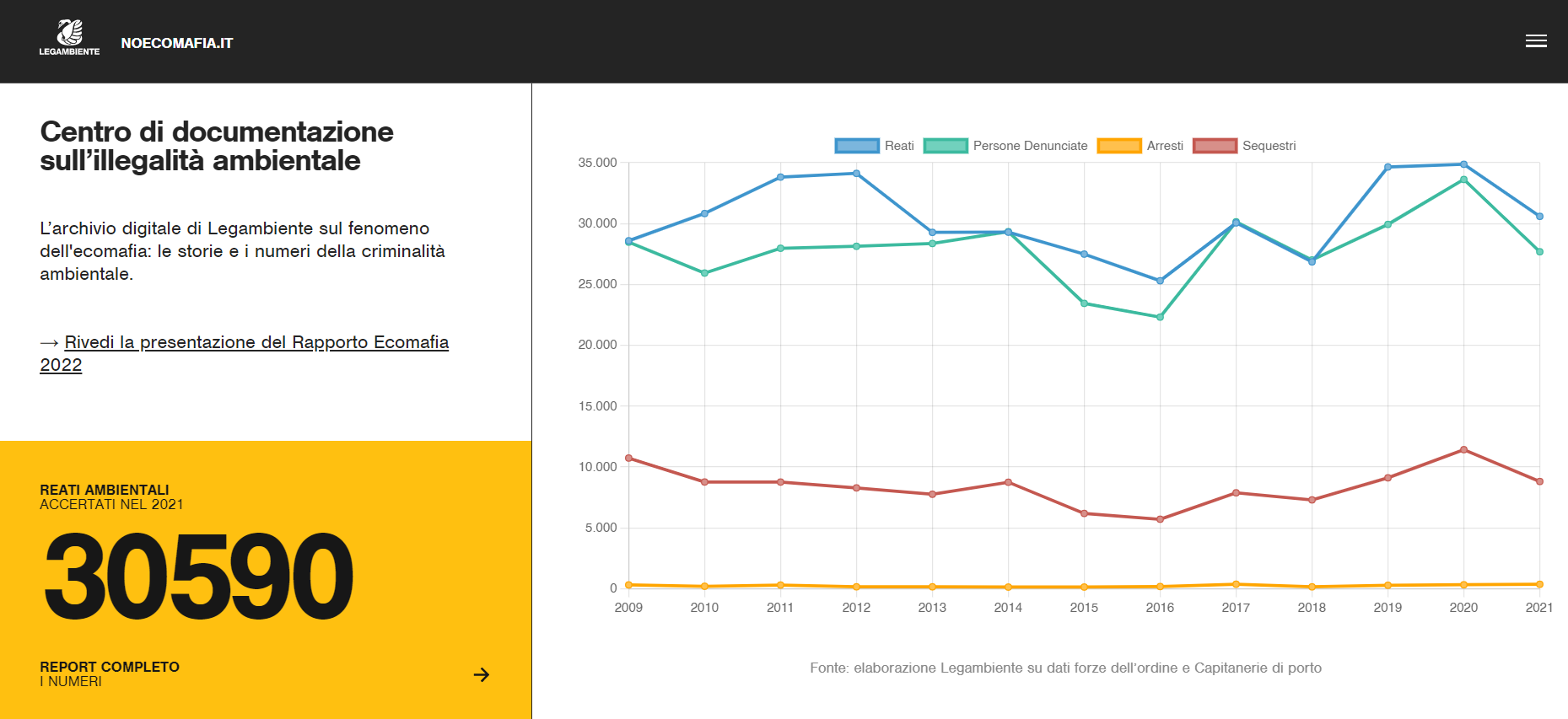Click the Arresti legend label

tap(1165, 146)
